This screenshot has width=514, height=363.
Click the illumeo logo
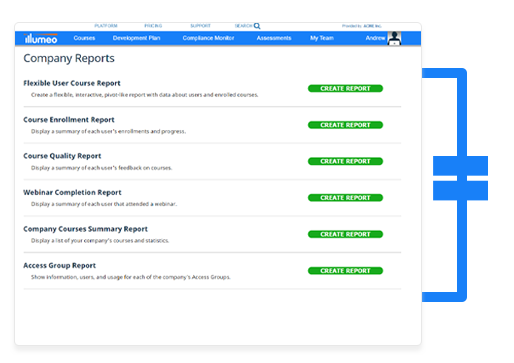pos(41,38)
